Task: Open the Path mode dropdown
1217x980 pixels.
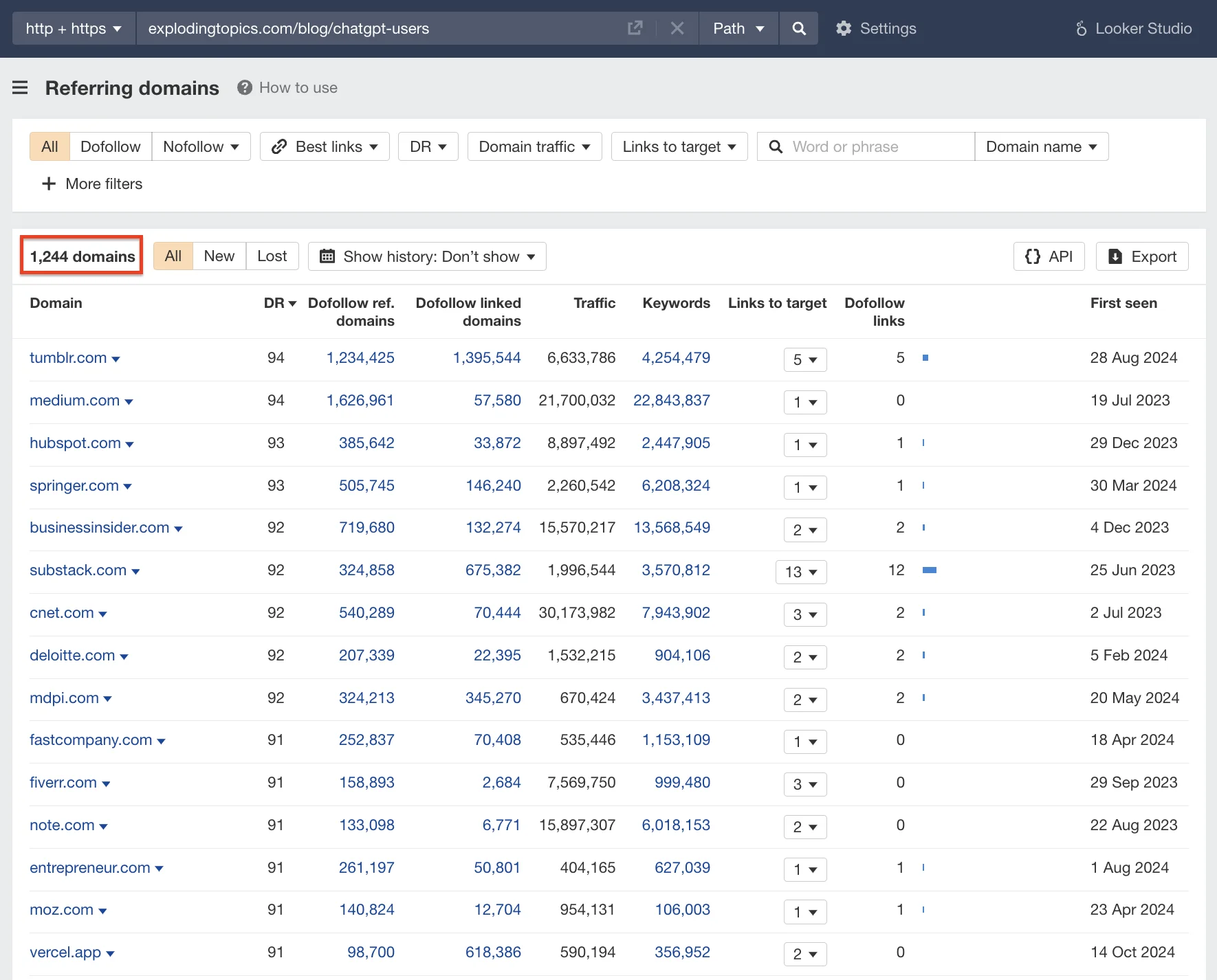Action: (738, 28)
